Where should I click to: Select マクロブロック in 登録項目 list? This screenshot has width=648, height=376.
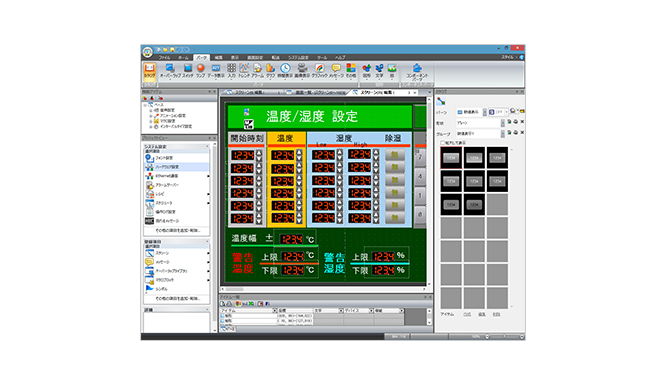tap(177, 280)
